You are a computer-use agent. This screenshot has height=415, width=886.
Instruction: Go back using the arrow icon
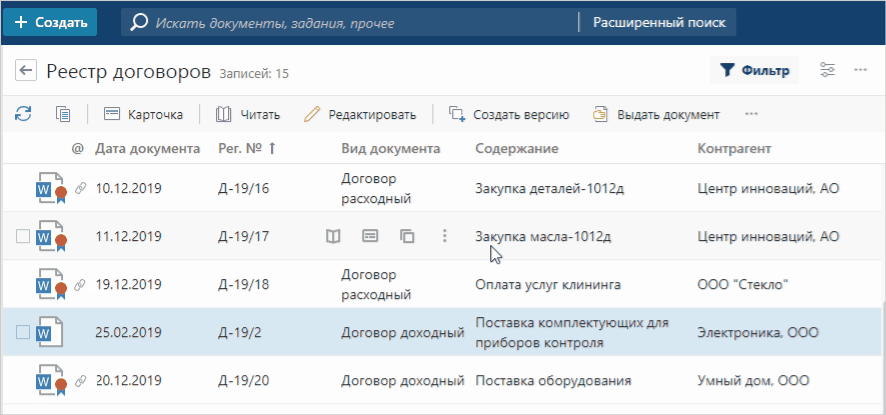click(26, 71)
